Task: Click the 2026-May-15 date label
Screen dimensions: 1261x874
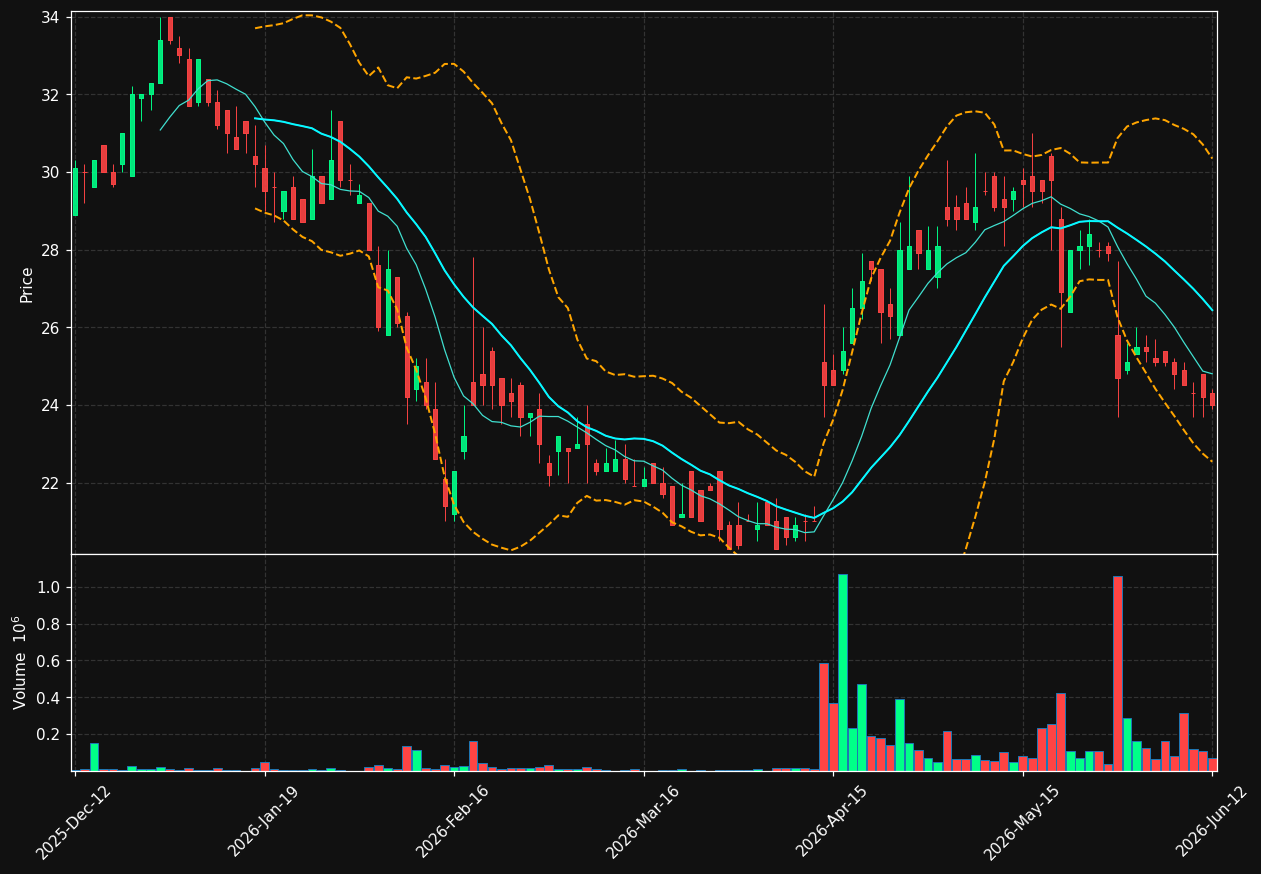Action: coord(1021,822)
